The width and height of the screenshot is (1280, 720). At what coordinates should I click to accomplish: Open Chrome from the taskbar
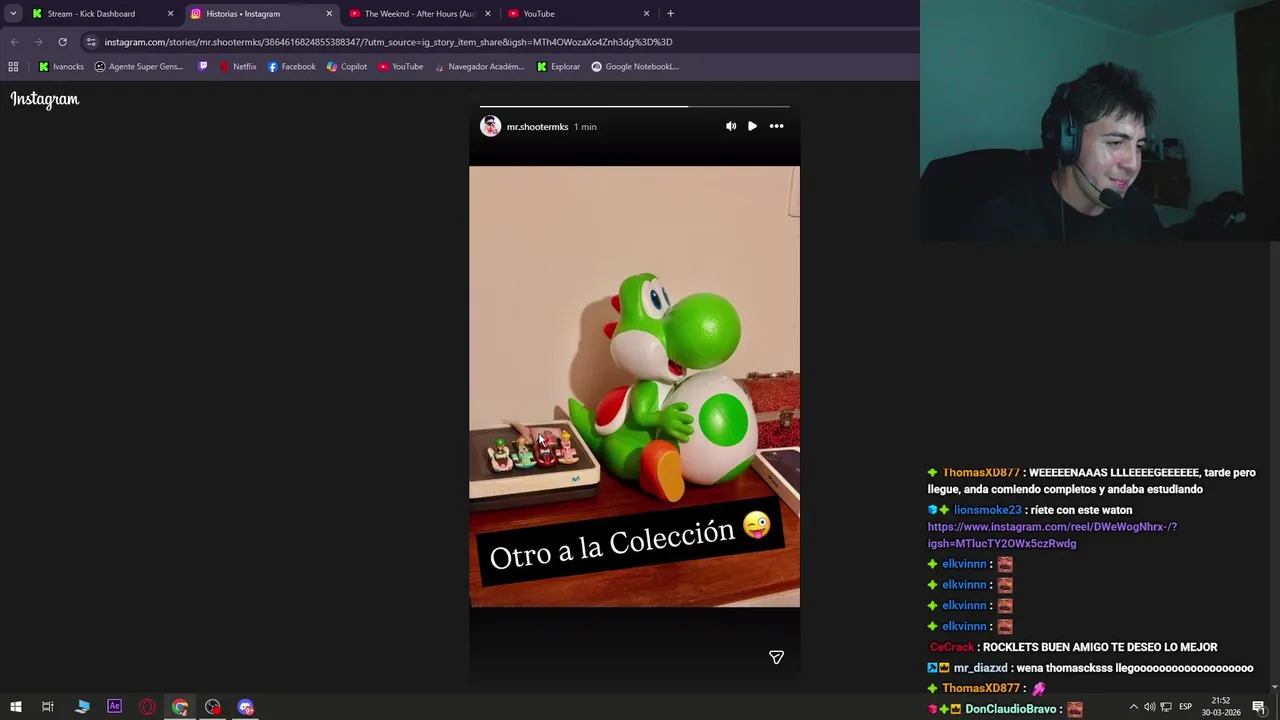point(180,707)
